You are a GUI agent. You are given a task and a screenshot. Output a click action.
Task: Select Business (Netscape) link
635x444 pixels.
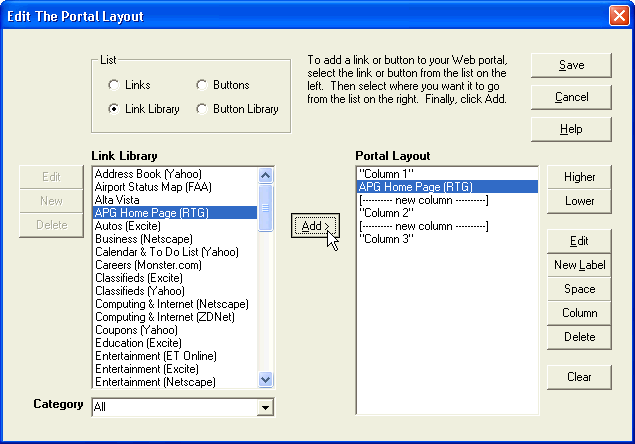click(x=175, y=239)
